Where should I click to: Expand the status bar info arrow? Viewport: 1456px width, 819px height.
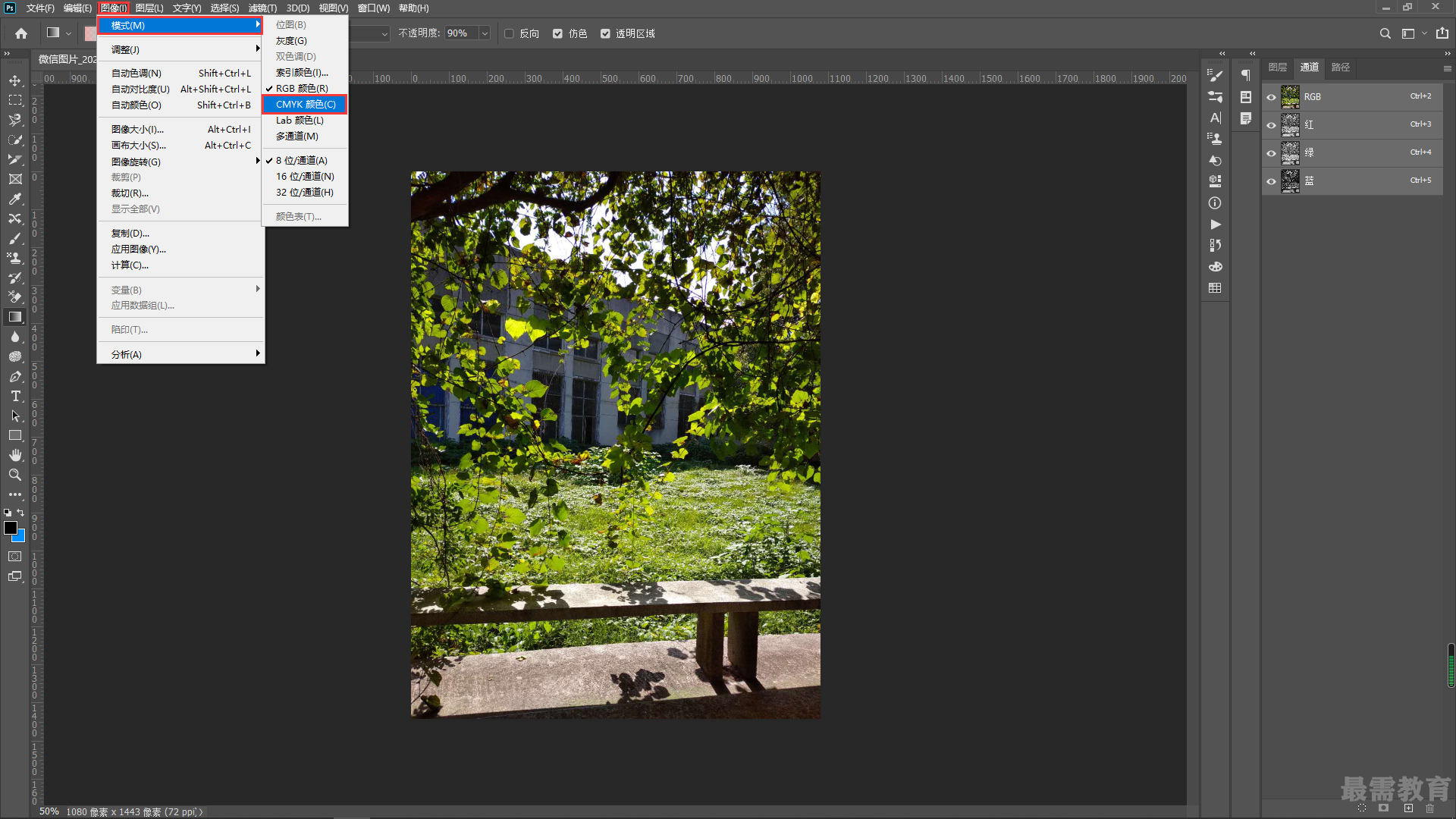[x=201, y=812]
